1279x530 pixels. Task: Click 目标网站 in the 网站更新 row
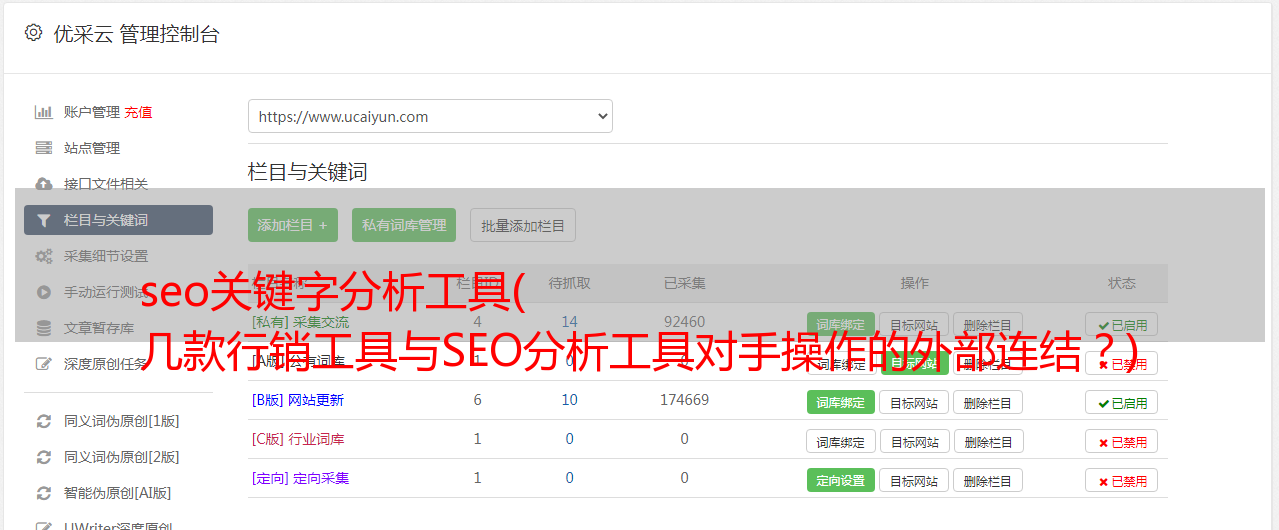click(914, 402)
